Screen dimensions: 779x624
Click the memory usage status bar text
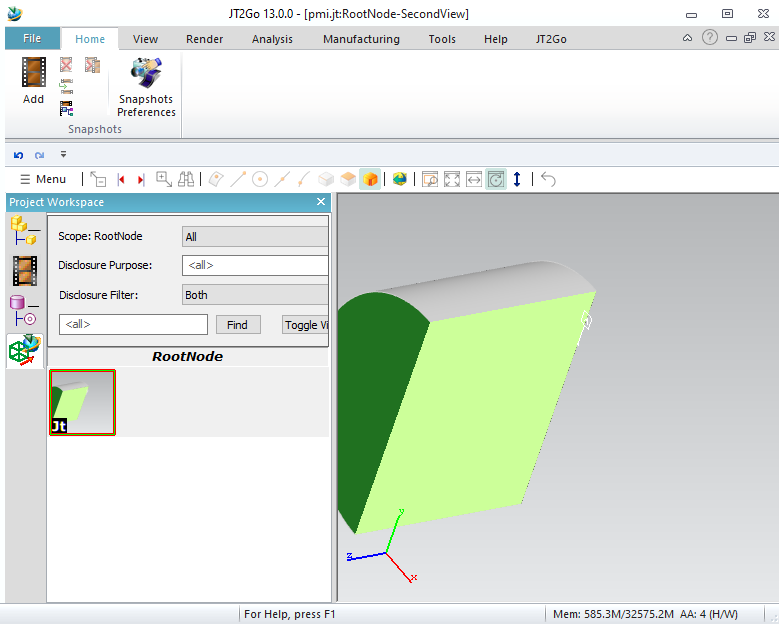pos(613,615)
